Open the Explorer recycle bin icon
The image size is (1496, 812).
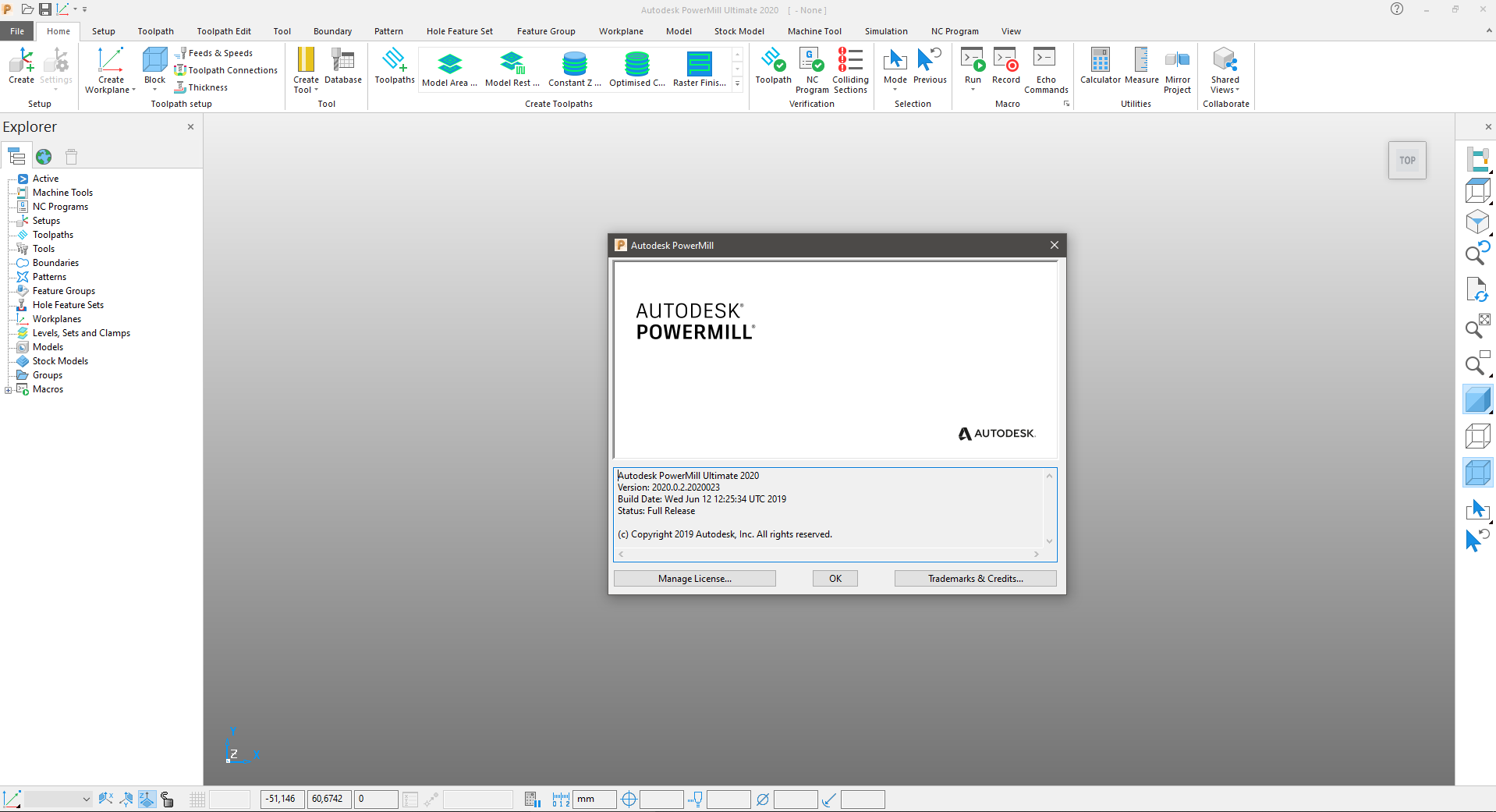[x=71, y=157]
